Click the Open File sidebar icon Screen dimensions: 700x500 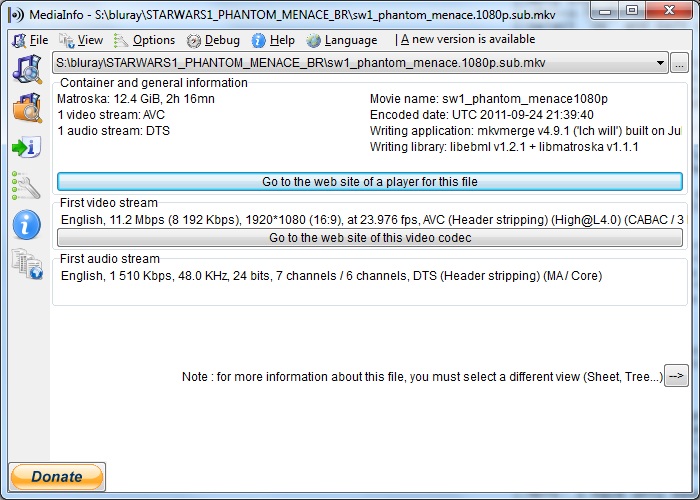point(25,69)
